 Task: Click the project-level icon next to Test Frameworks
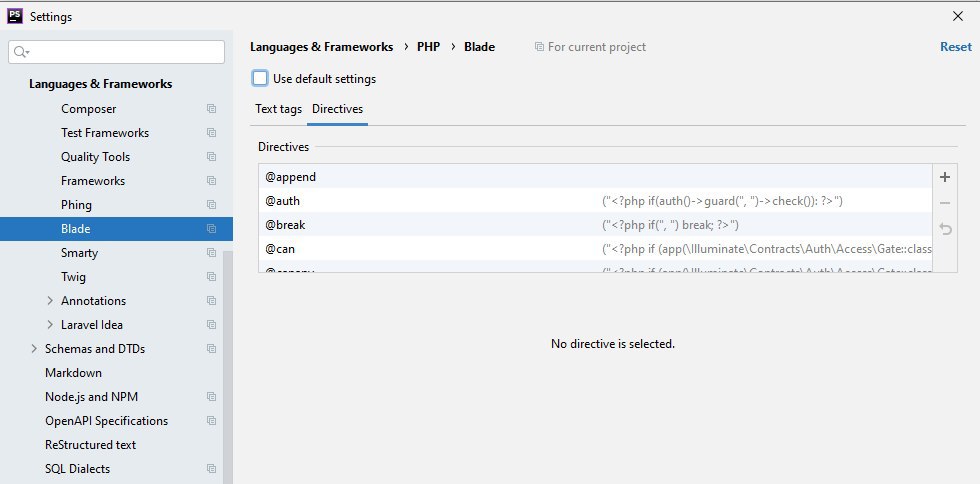[x=211, y=133]
